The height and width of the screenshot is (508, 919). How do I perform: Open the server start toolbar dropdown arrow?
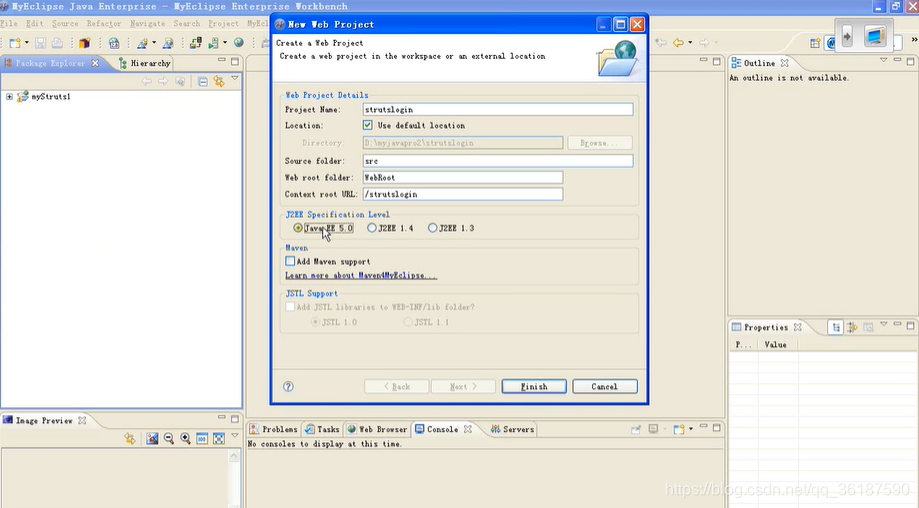pyautogui.click(x=225, y=43)
